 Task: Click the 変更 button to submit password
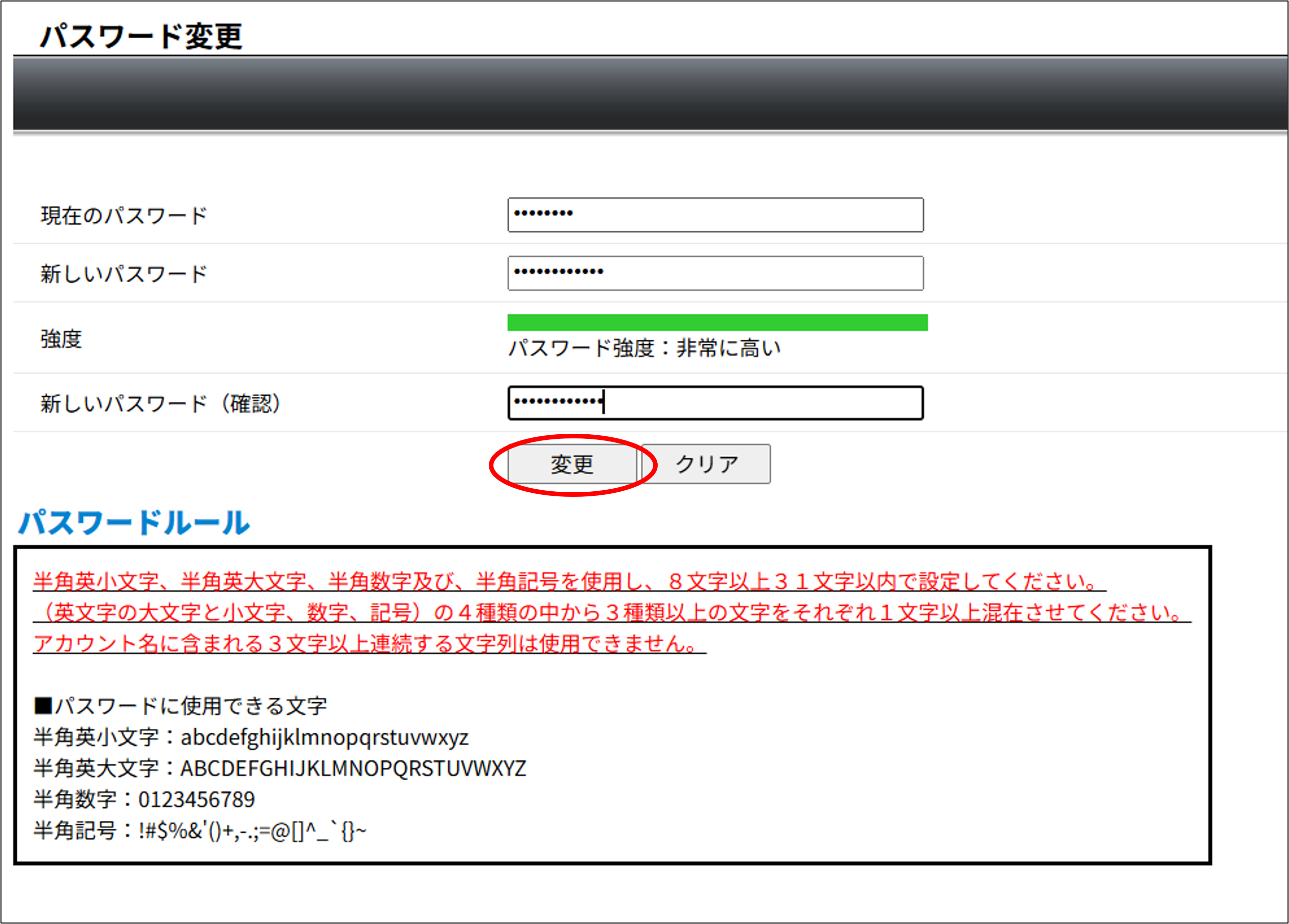pos(571,464)
